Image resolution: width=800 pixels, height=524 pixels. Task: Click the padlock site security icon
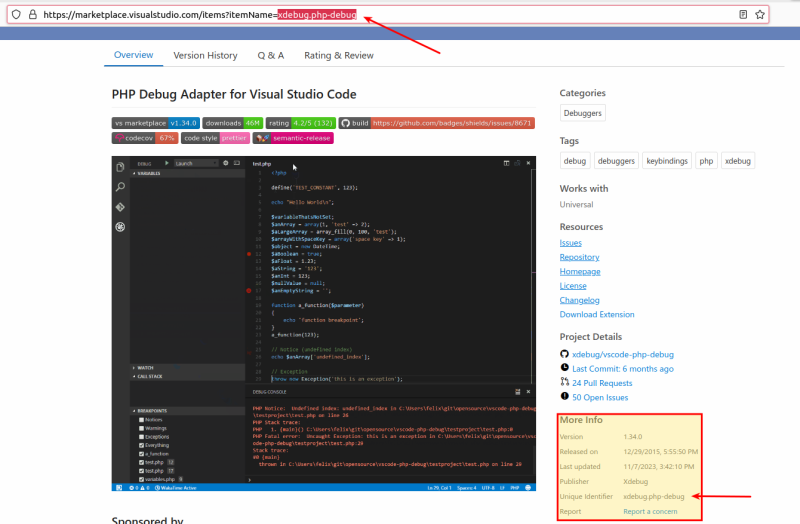(33, 14)
